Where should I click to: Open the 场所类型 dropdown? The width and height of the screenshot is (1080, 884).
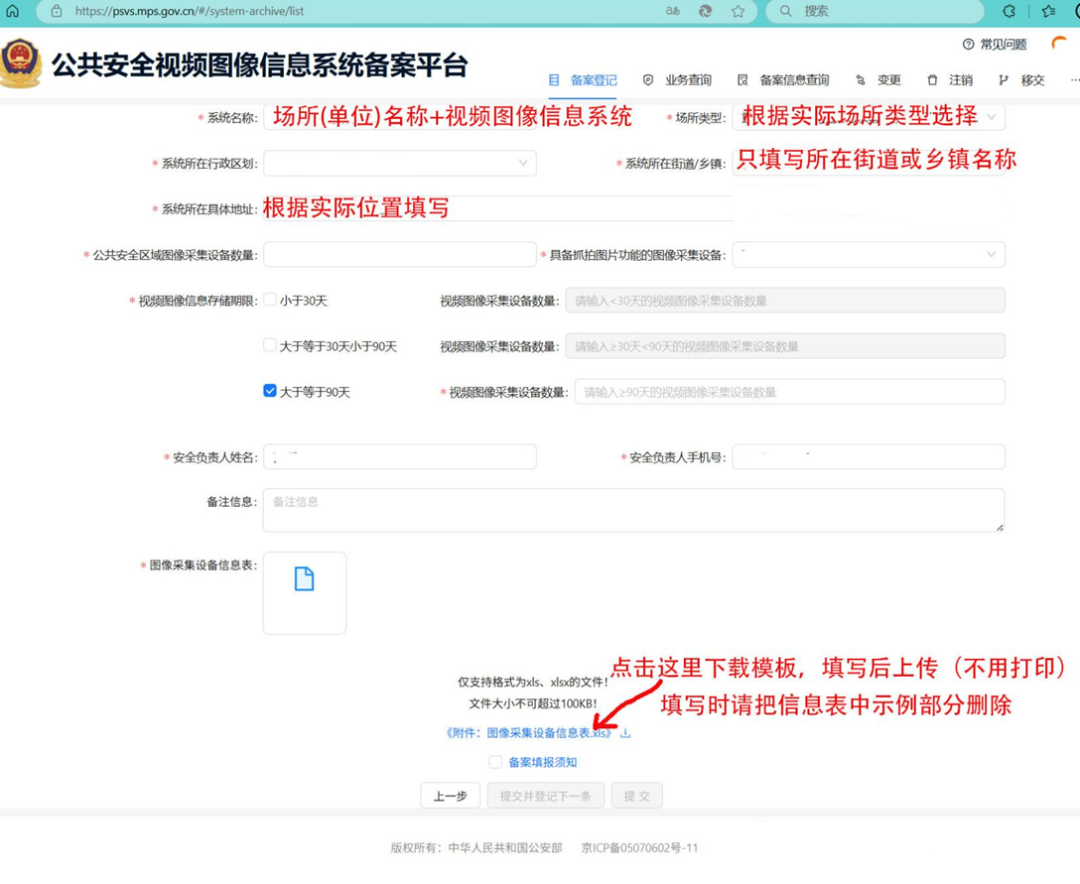869,117
